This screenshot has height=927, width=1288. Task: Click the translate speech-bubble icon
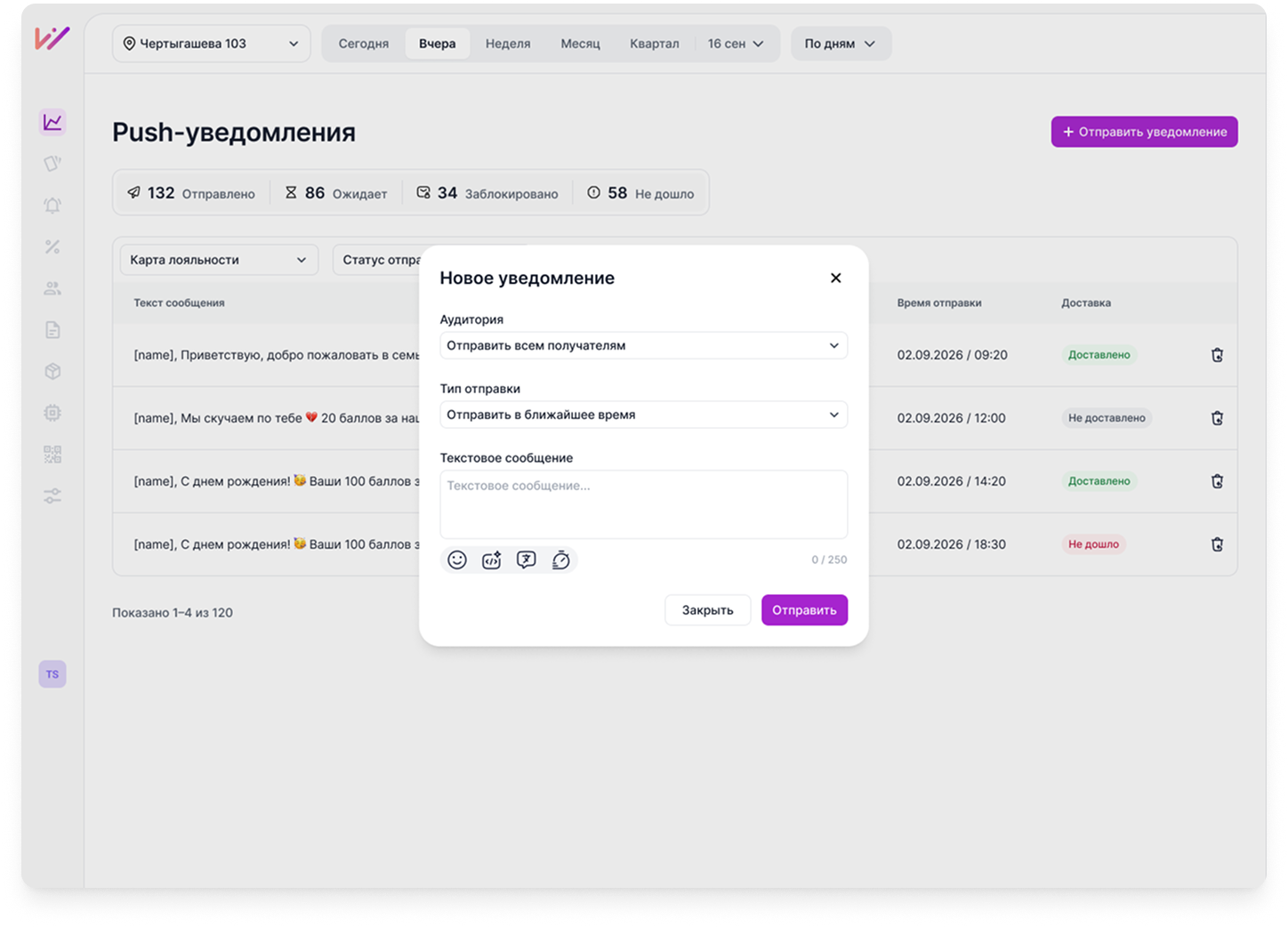pos(527,560)
